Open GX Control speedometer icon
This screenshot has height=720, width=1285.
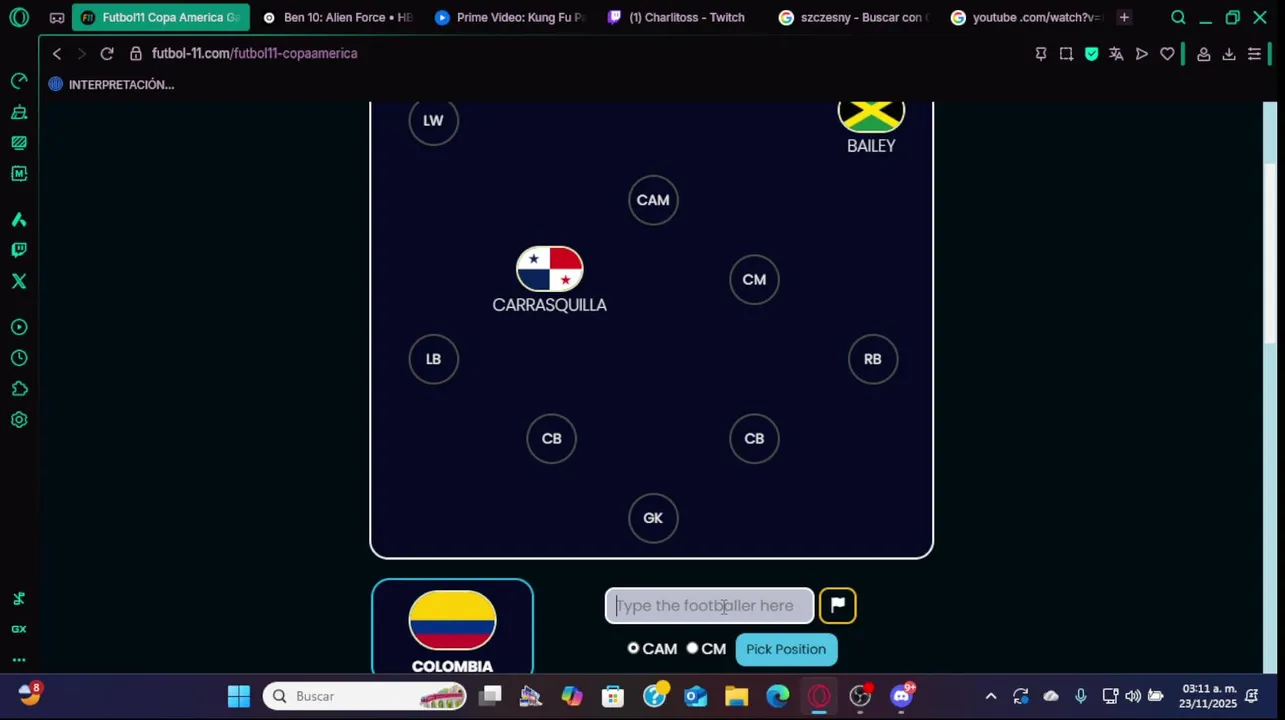[19, 81]
